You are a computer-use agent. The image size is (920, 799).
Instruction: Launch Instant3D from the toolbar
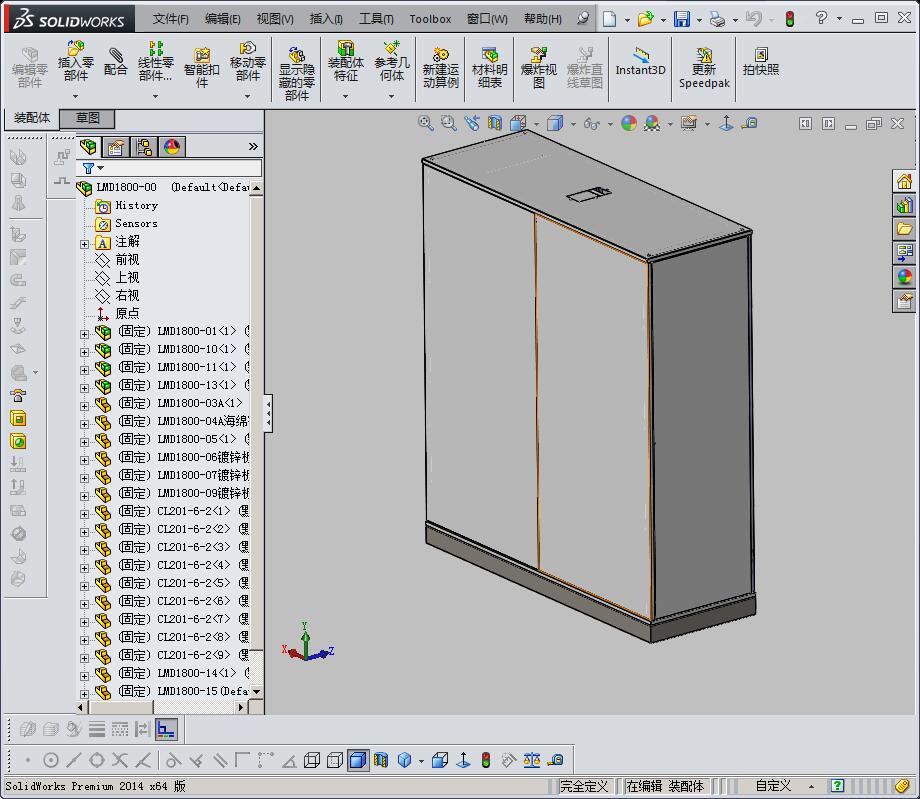tap(640, 62)
